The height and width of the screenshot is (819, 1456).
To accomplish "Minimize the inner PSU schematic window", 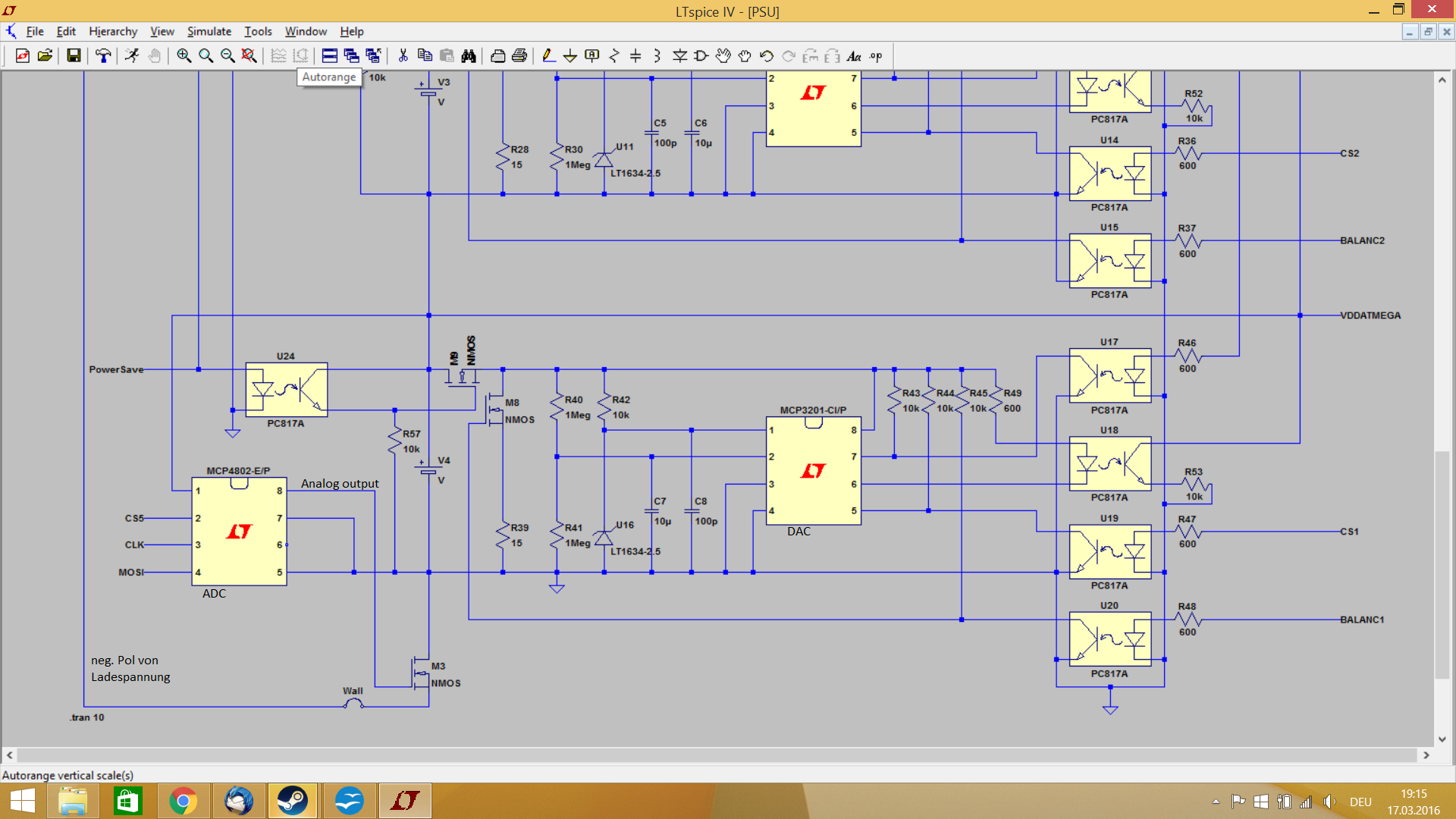I will click(1410, 32).
